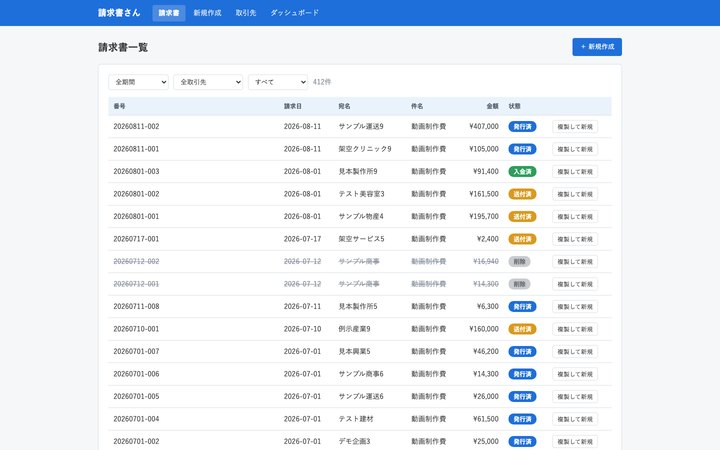Click the 件名 column header
720x450 pixels.
tap(417, 106)
